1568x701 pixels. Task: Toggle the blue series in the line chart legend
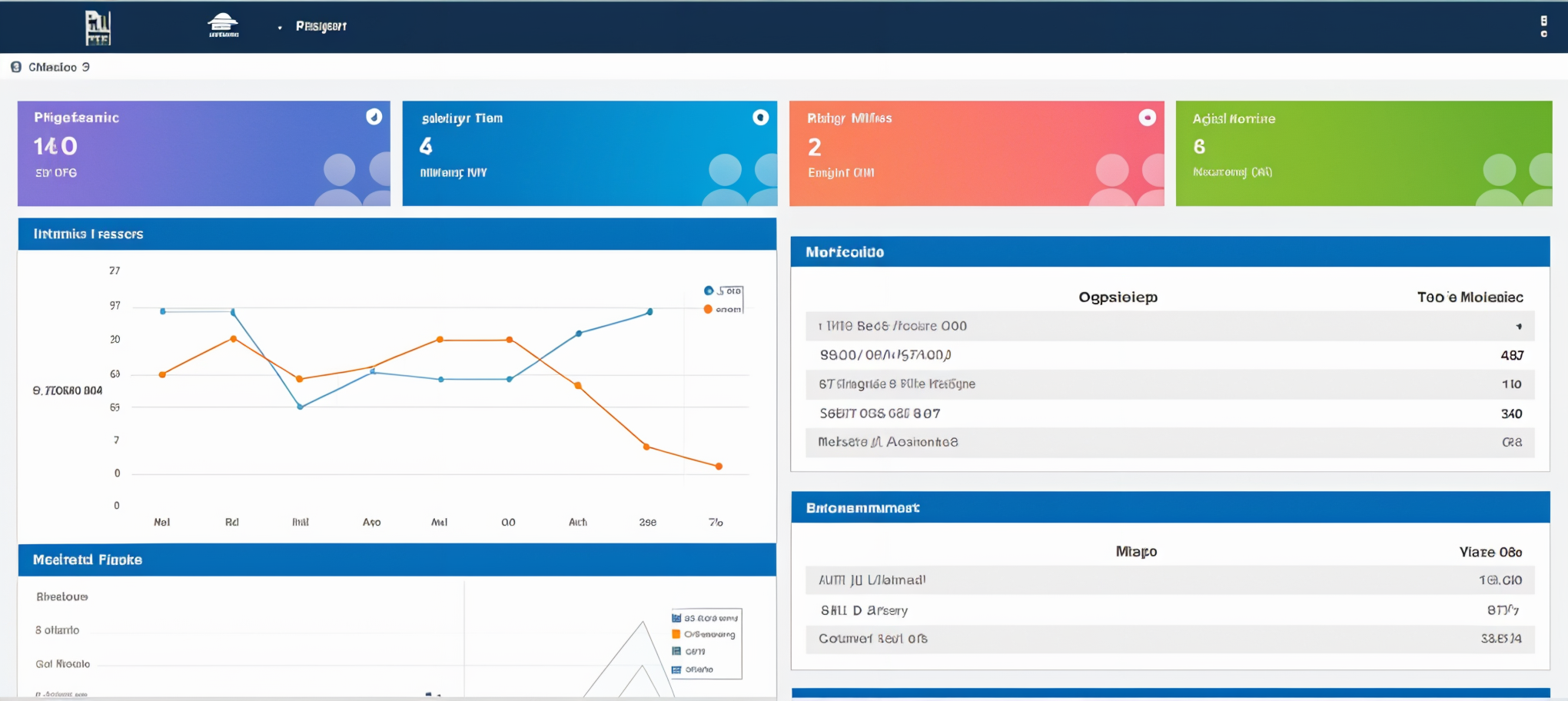click(x=709, y=291)
